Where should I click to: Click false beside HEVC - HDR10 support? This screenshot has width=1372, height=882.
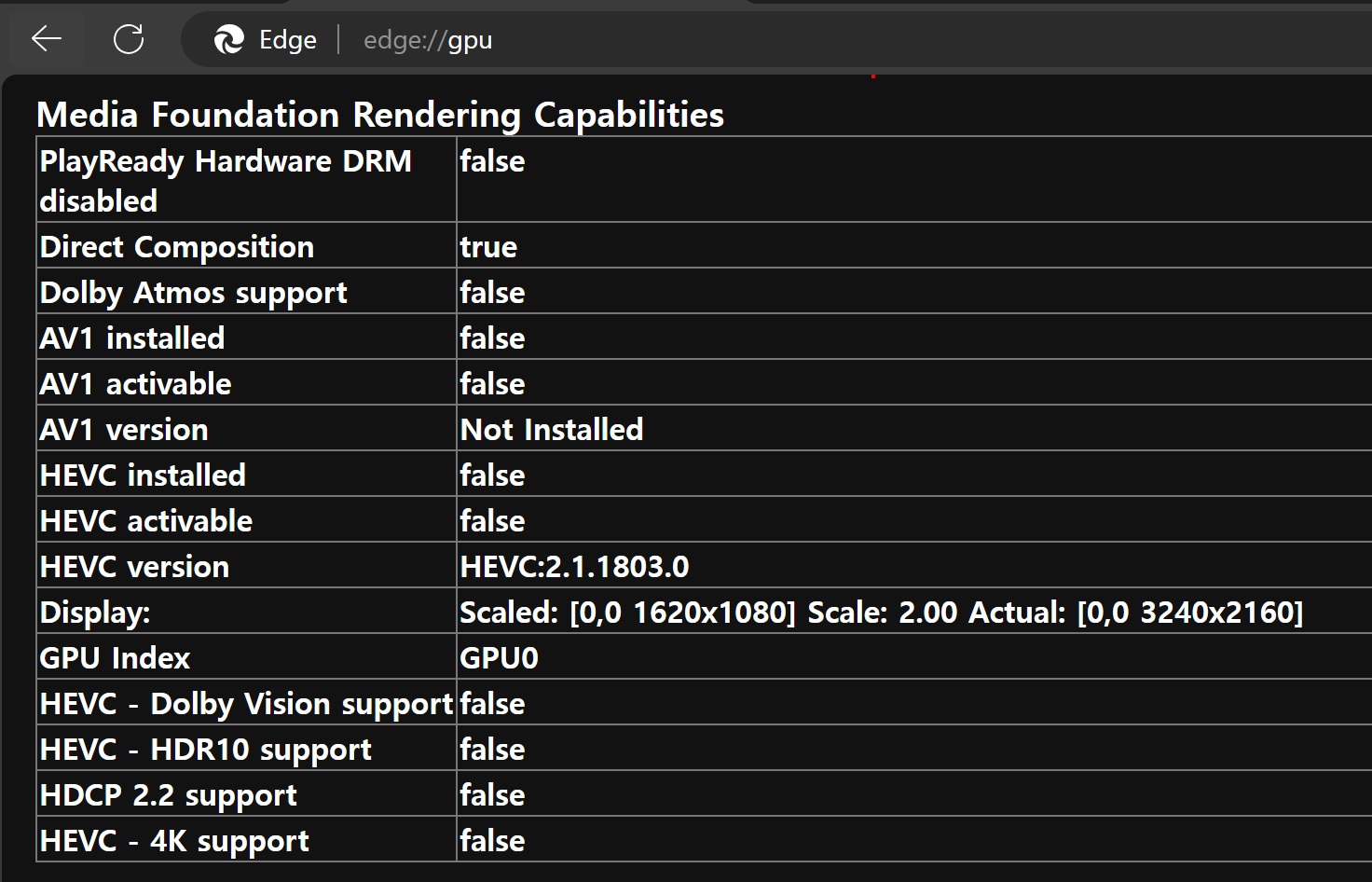(x=492, y=750)
